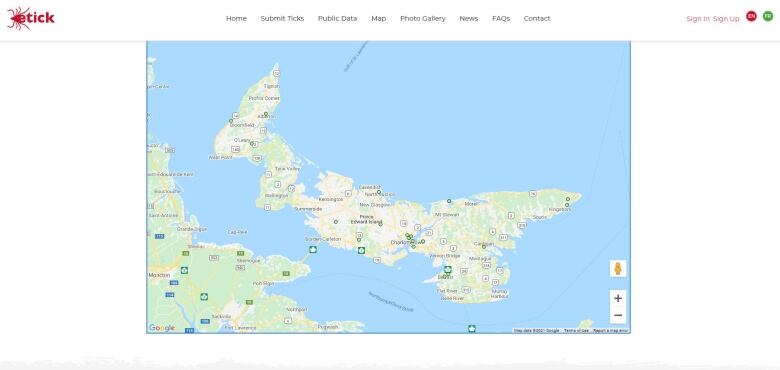Open the FAQs page
Image resolution: width=780 pixels, height=370 pixels.
(x=501, y=18)
